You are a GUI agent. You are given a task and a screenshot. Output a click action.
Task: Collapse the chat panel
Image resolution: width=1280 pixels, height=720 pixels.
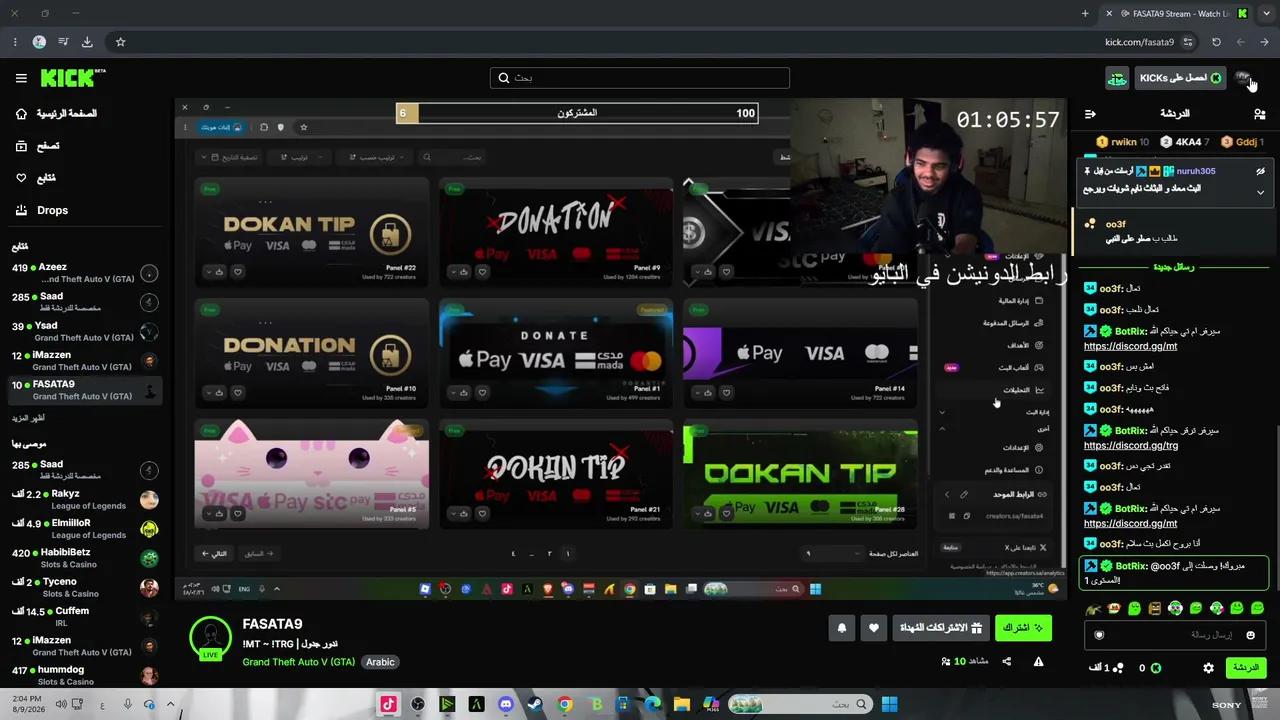(1090, 114)
